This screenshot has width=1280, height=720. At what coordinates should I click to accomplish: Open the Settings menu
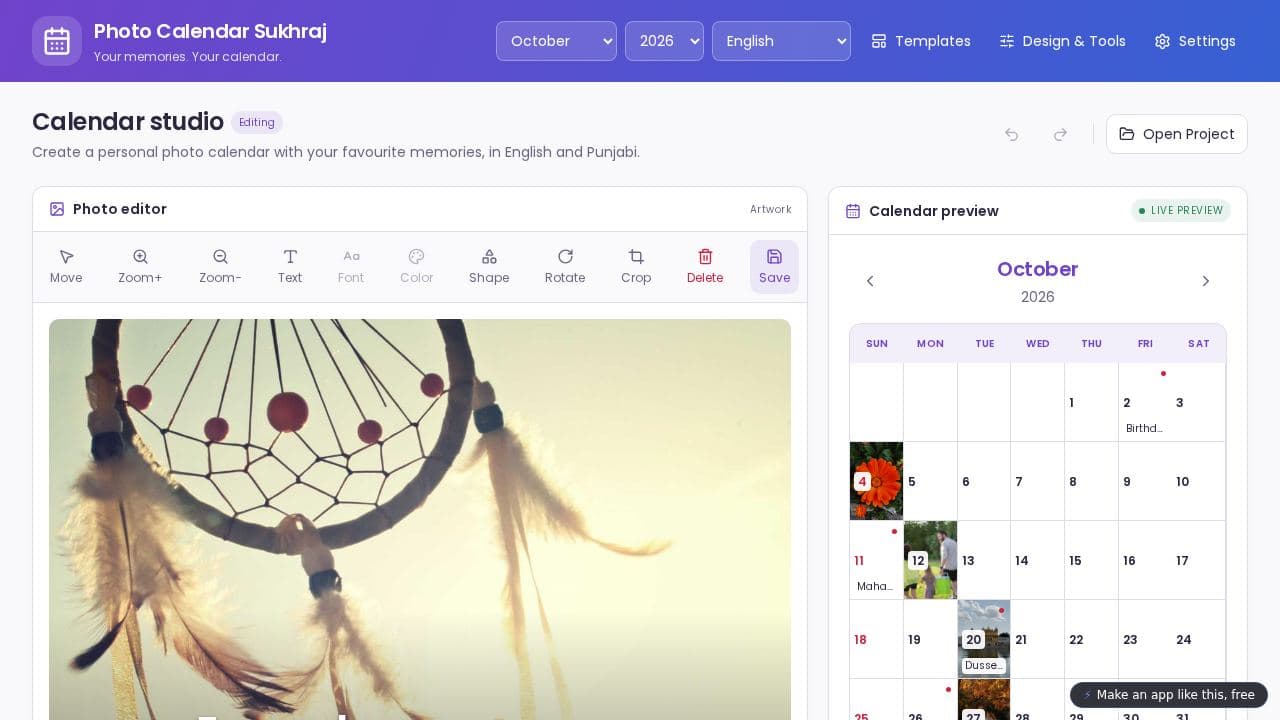(1195, 41)
